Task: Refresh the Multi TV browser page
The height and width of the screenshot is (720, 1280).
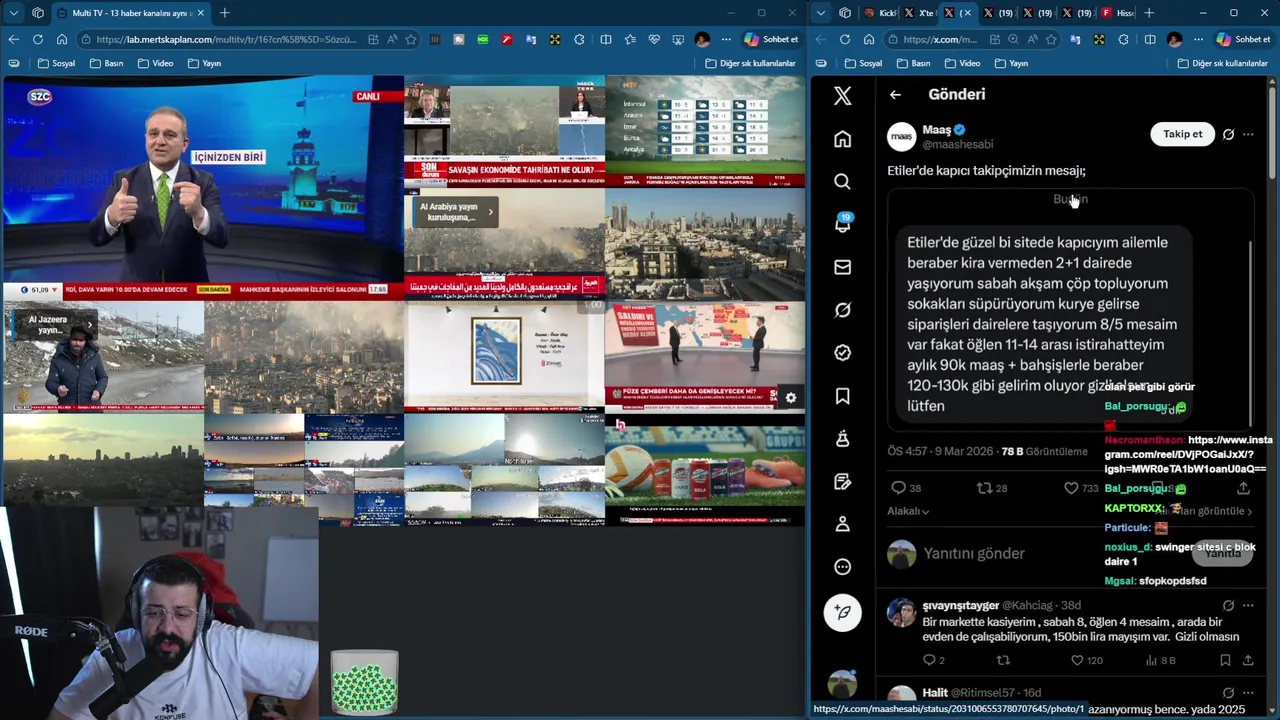Action: tap(37, 39)
